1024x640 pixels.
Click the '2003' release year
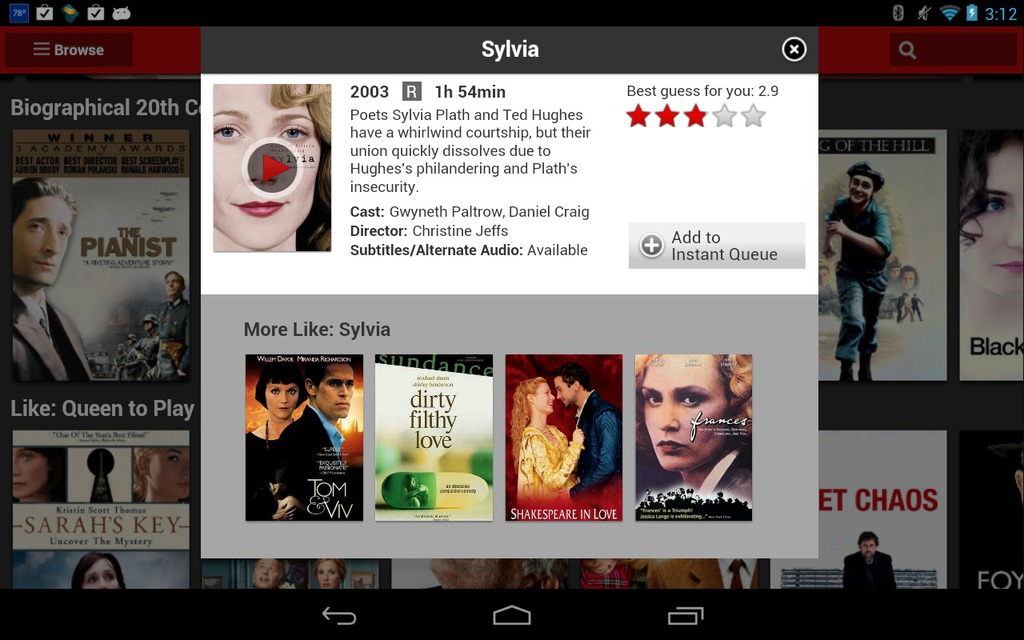[369, 91]
